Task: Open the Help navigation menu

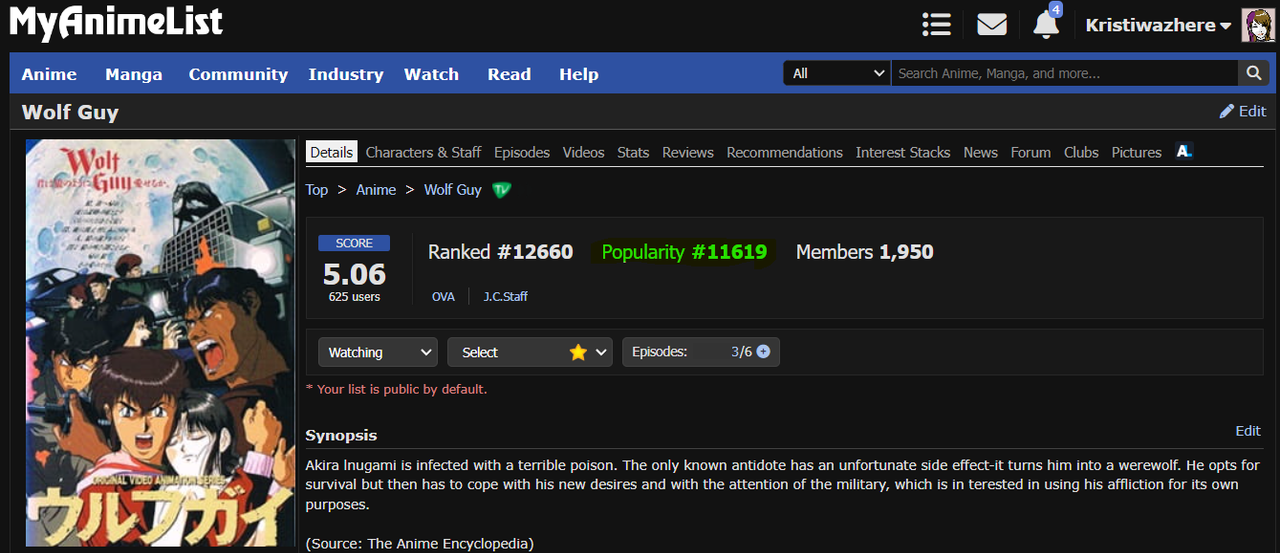Action: point(579,74)
